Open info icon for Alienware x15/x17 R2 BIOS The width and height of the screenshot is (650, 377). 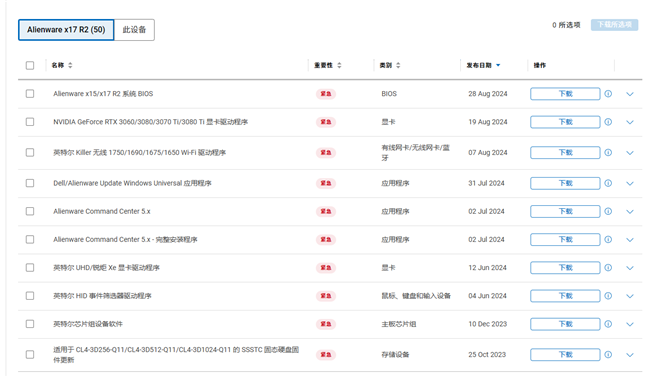point(608,94)
